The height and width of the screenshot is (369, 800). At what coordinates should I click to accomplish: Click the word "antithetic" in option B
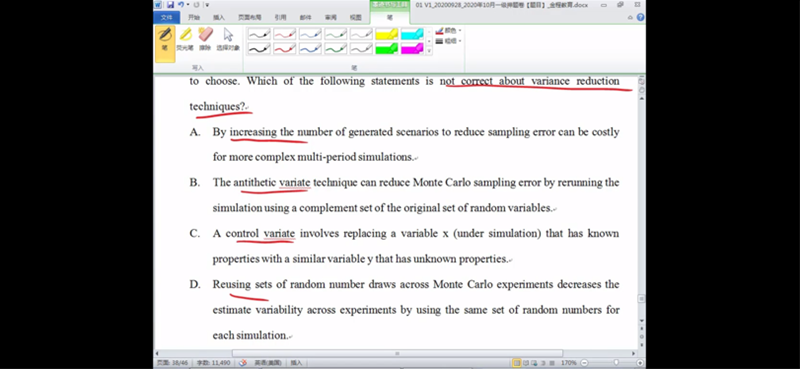(255, 183)
